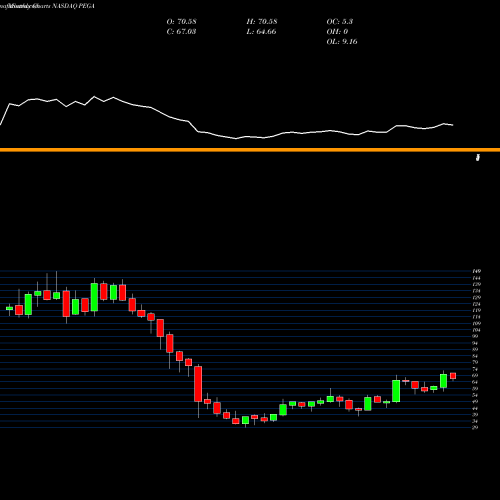Click the 119 price axis label
500x500 pixels.
click(476, 310)
